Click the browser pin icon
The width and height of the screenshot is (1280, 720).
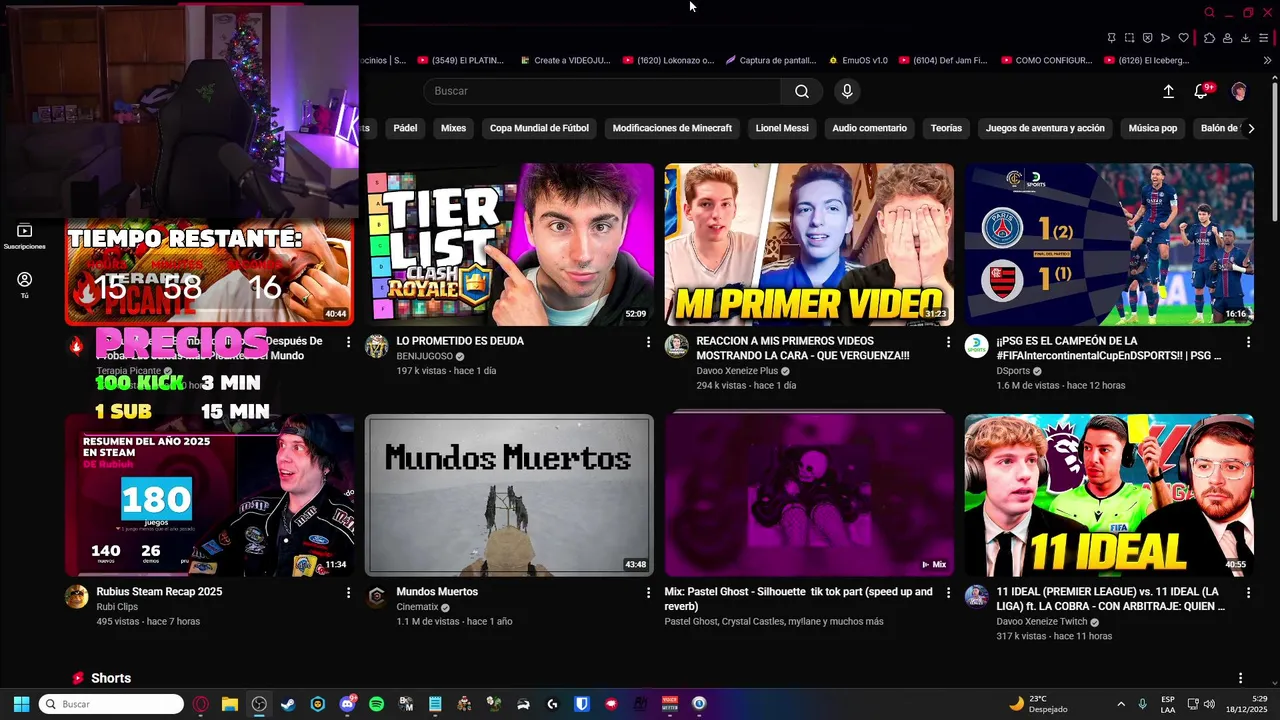[x=1111, y=38]
